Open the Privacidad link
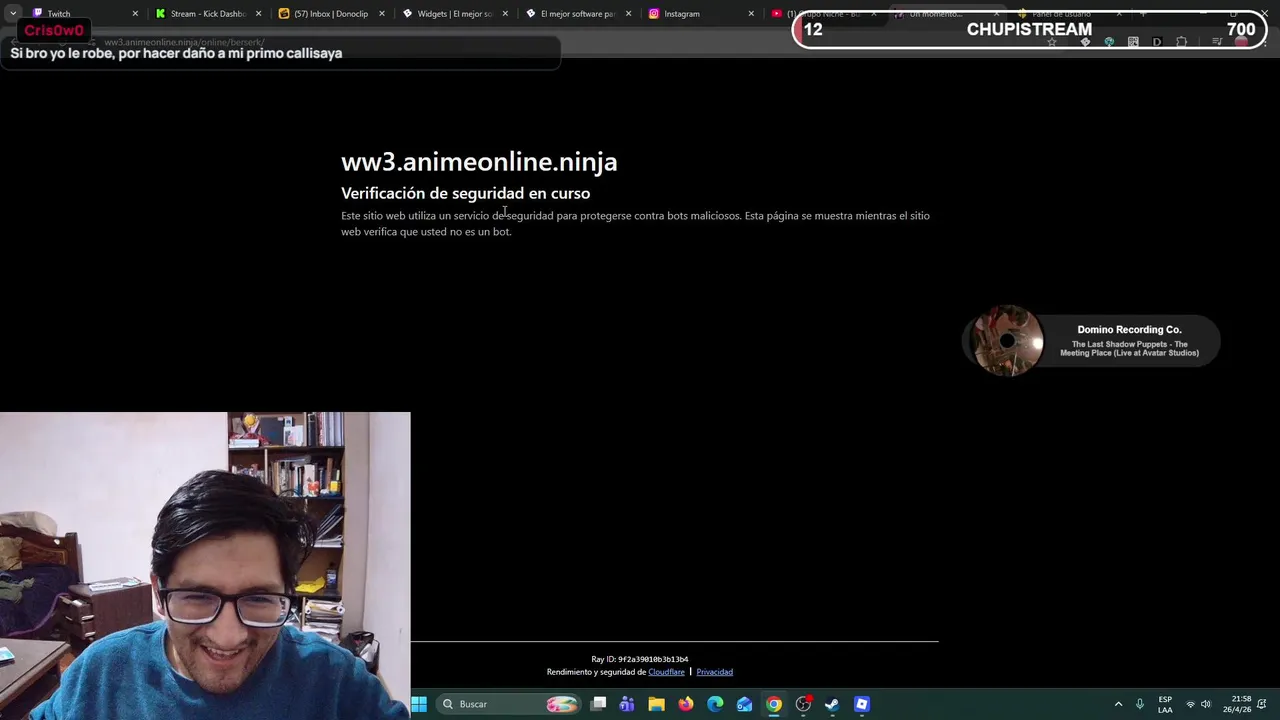This screenshot has height=720, width=1280. 714,672
